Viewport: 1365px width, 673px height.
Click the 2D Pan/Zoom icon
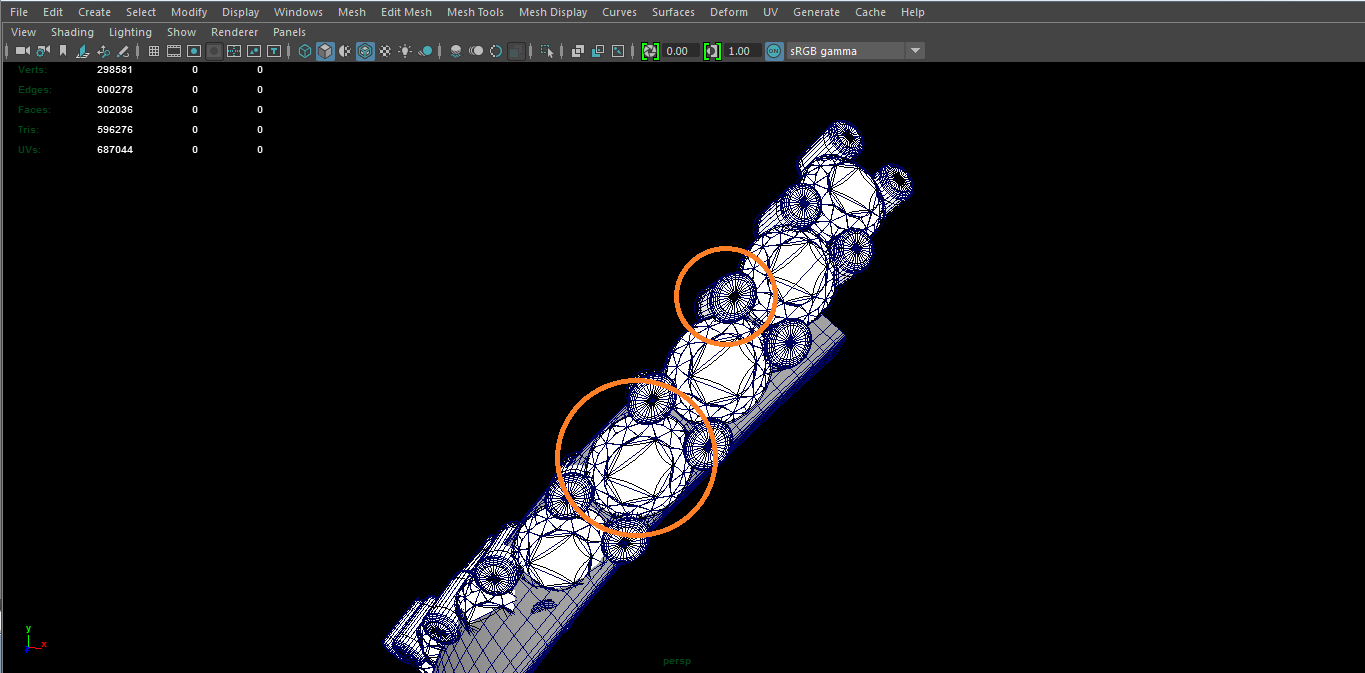coord(103,51)
